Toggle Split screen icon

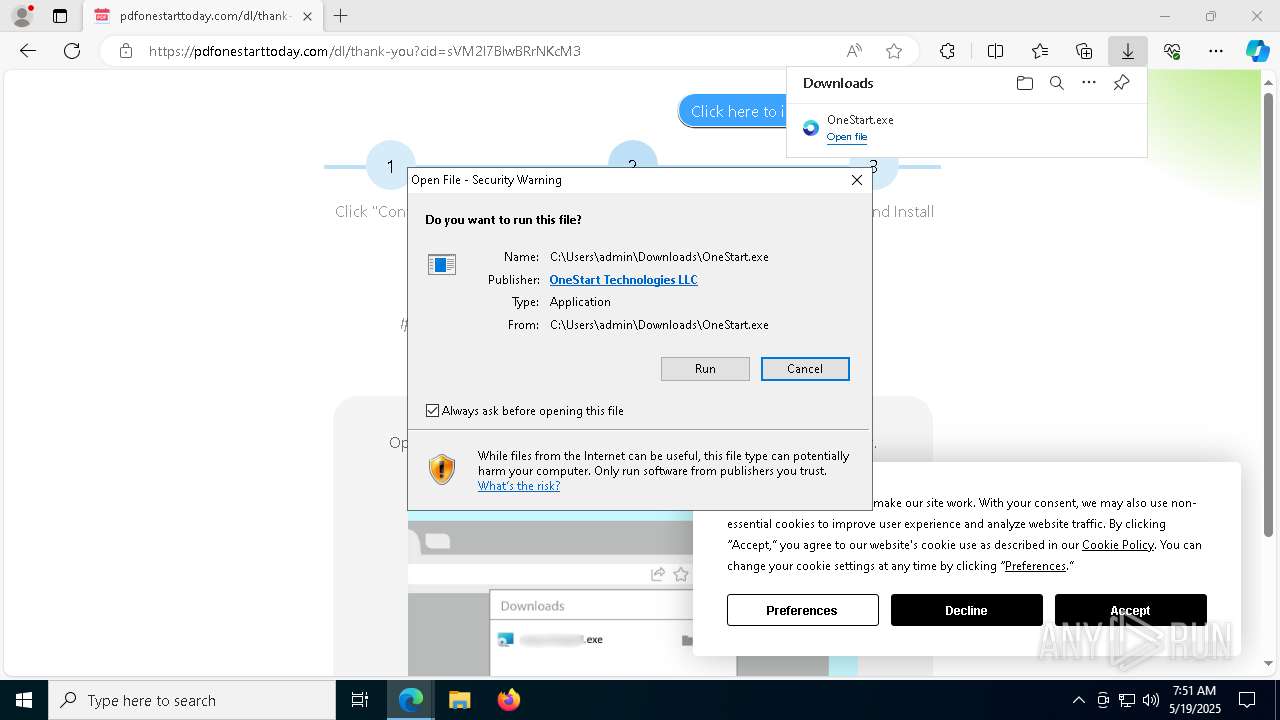tap(995, 51)
